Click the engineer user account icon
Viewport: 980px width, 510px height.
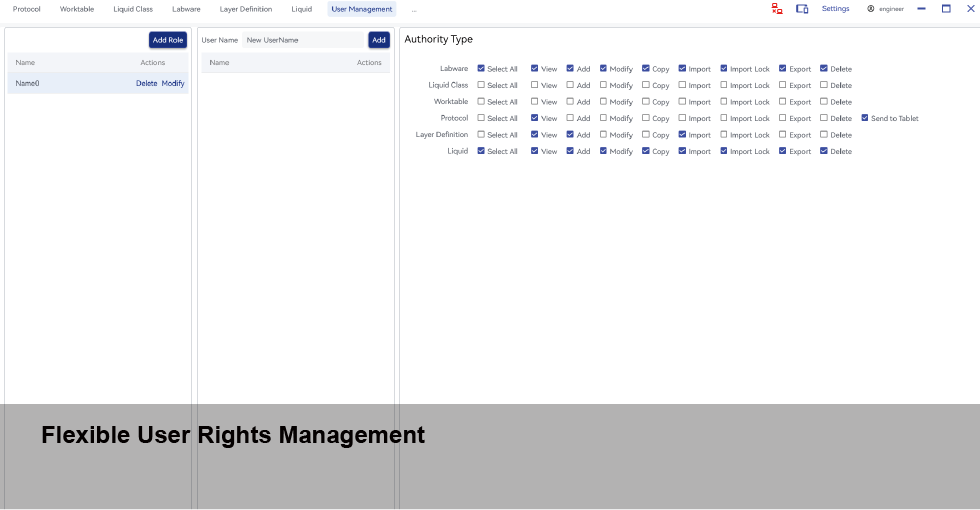coord(871,9)
